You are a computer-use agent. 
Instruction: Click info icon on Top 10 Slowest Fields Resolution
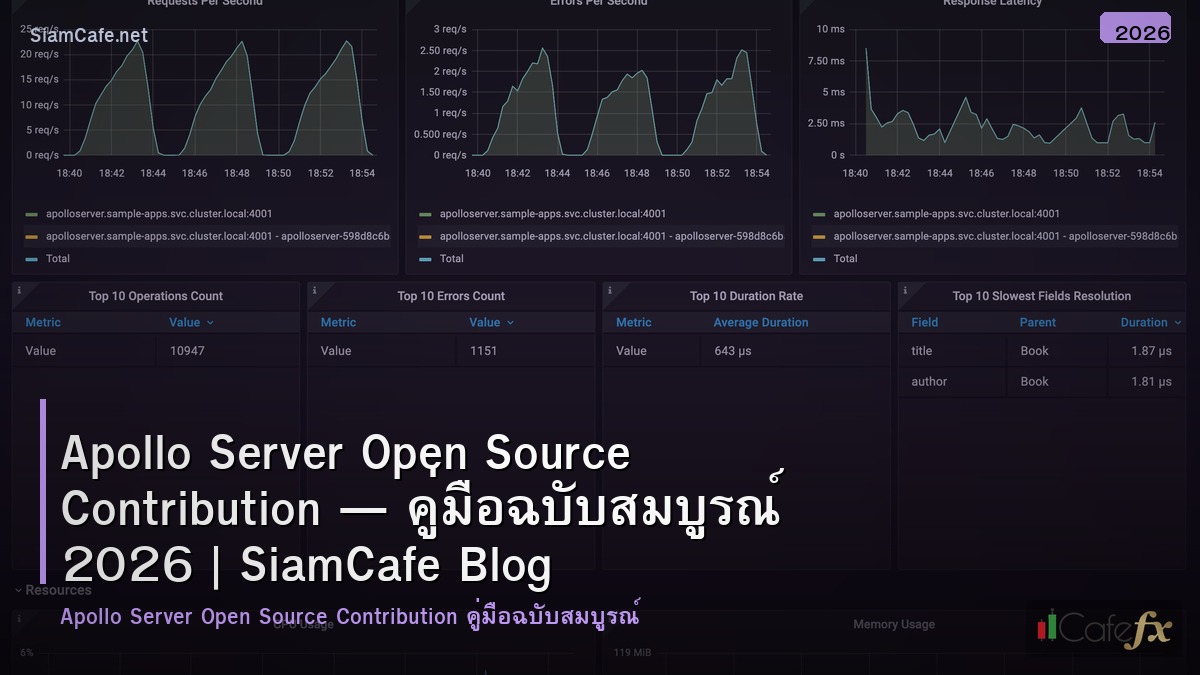(905, 289)
